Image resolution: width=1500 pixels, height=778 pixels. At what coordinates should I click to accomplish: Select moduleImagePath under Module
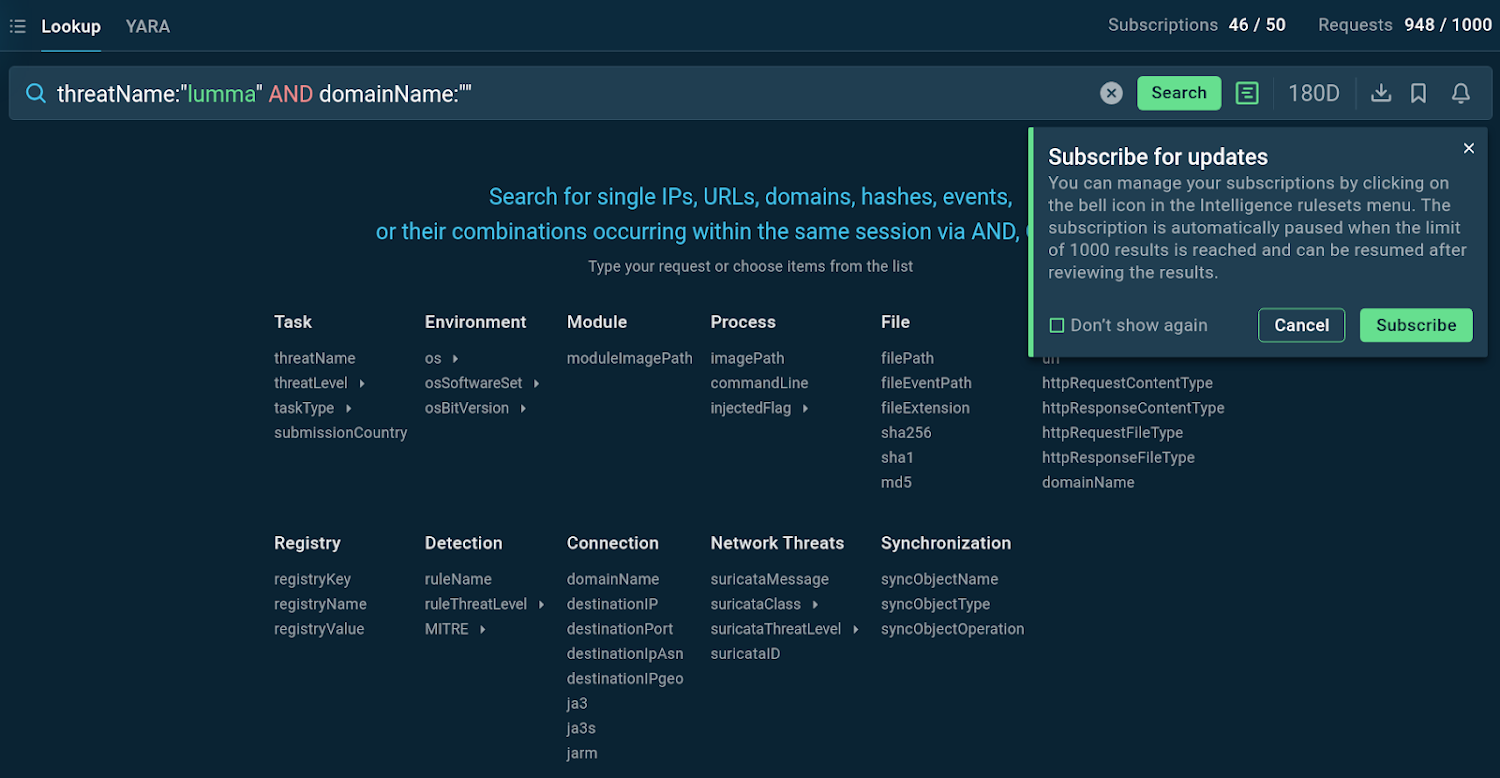pos(630,358)
